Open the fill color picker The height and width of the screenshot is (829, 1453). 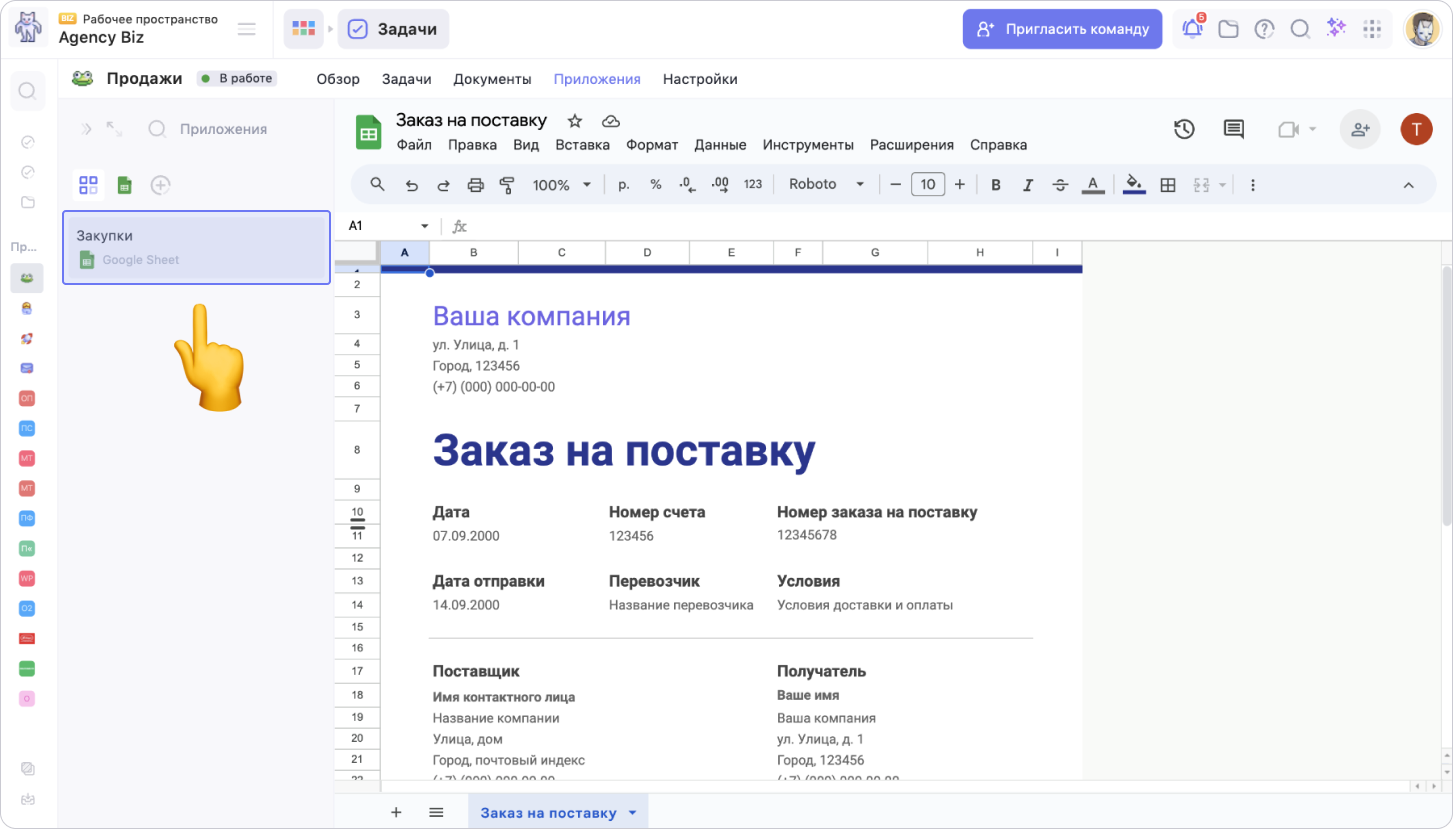click(x=1134, y=185)
